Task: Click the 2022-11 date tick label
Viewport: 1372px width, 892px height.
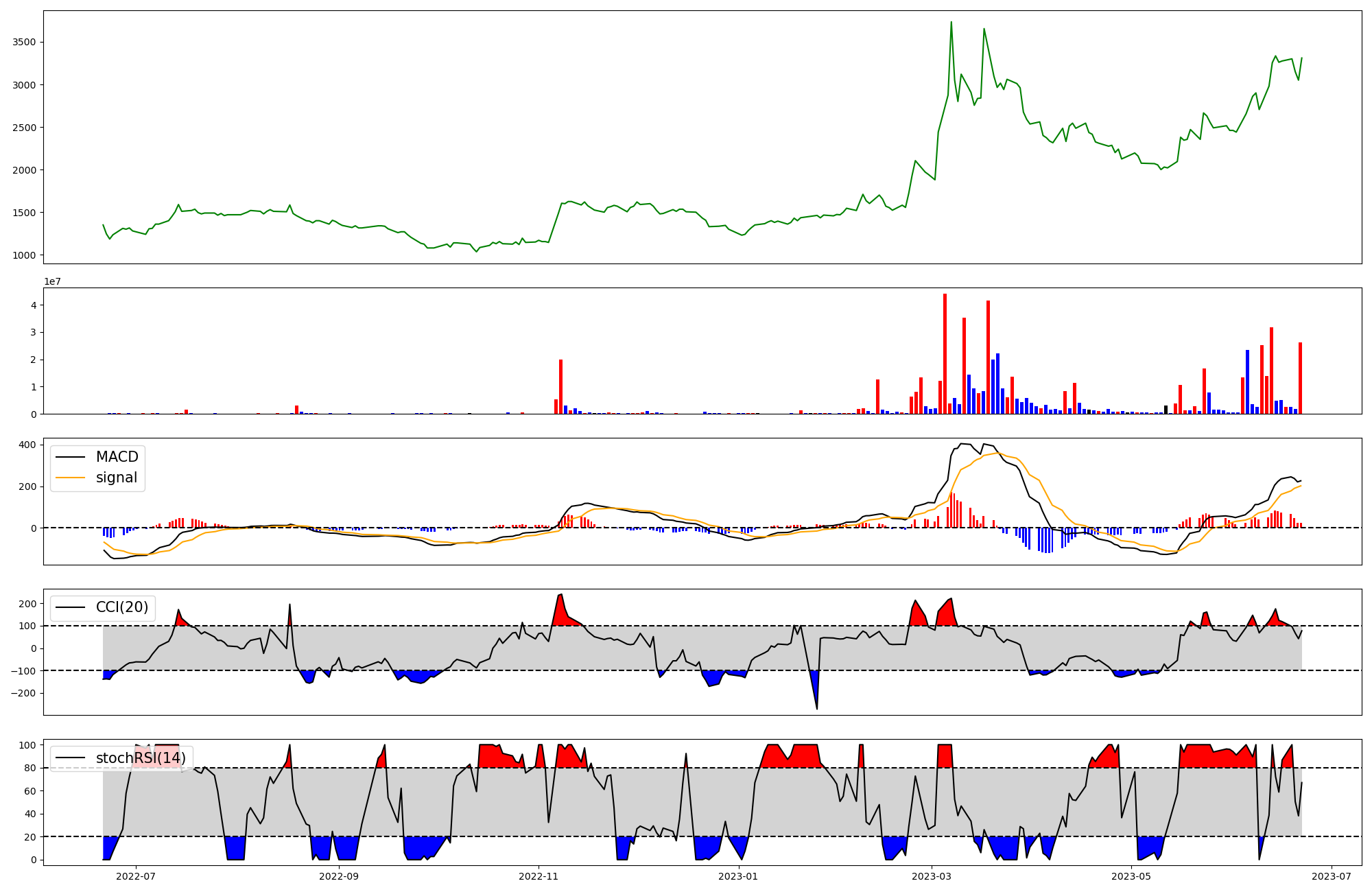Action: point(539,876)
